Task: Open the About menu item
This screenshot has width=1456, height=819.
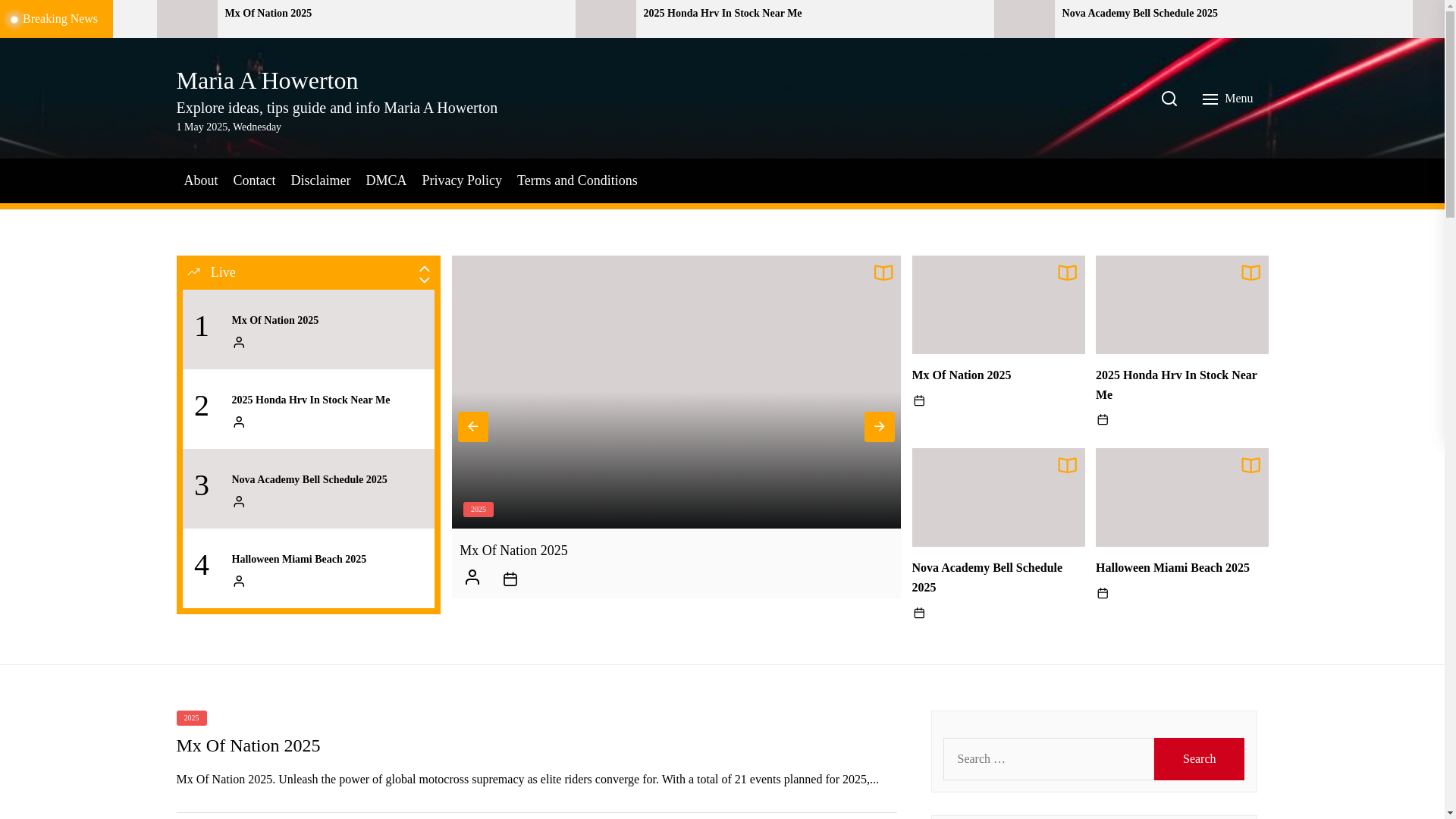Action: pos(200,180)
